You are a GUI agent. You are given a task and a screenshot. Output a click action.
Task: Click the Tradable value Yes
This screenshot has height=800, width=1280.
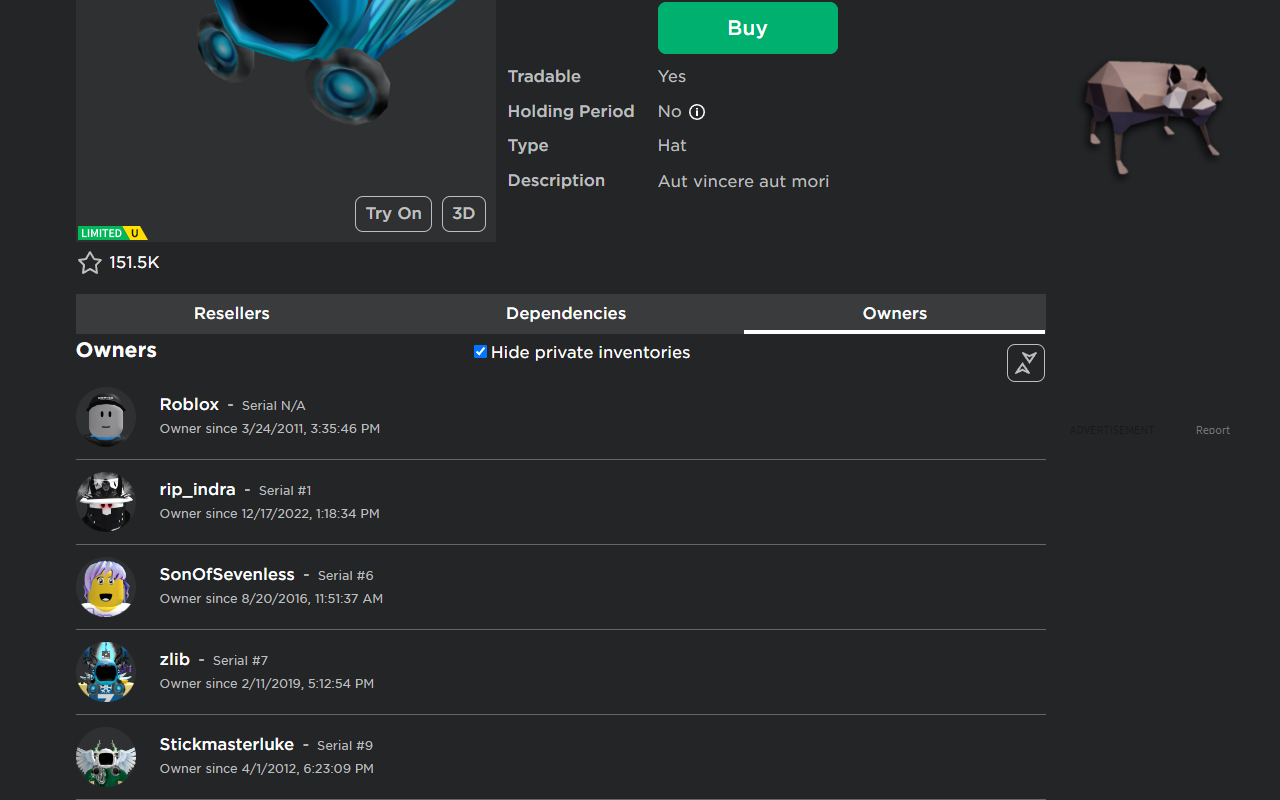tap(672, 77)
